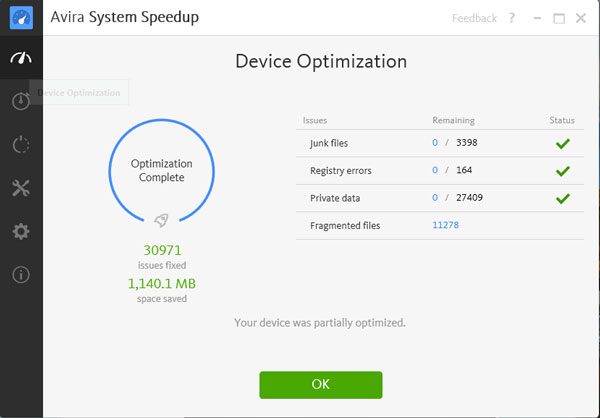The width and height of the screenshot is (600, 418).
Task: Close the Avira System Speedup window
Action: point(581,18)
